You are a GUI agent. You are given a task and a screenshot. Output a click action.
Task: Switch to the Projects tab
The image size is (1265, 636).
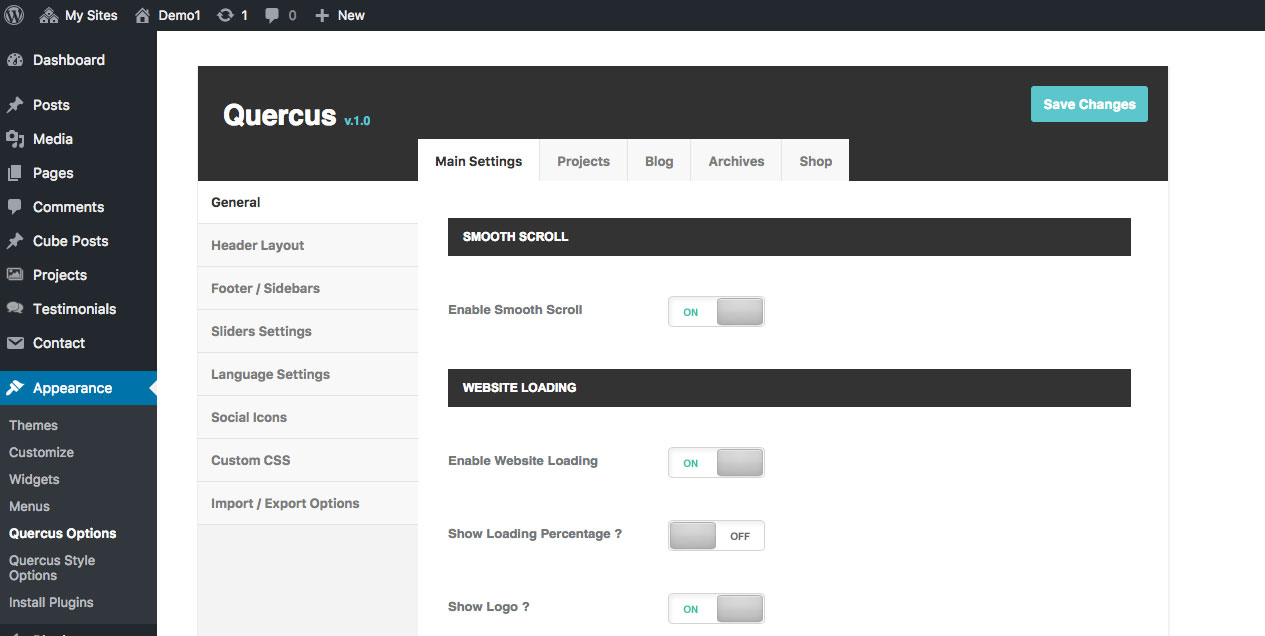[583, 161]
